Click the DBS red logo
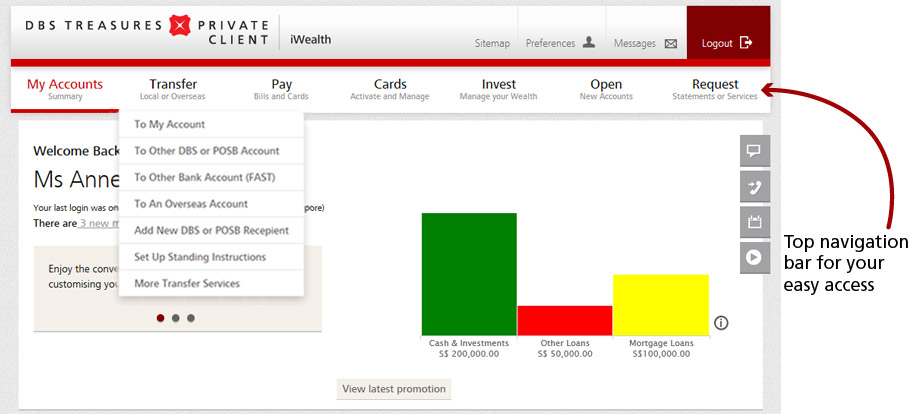Screen dimensions: 910x414 coord(180,26)
